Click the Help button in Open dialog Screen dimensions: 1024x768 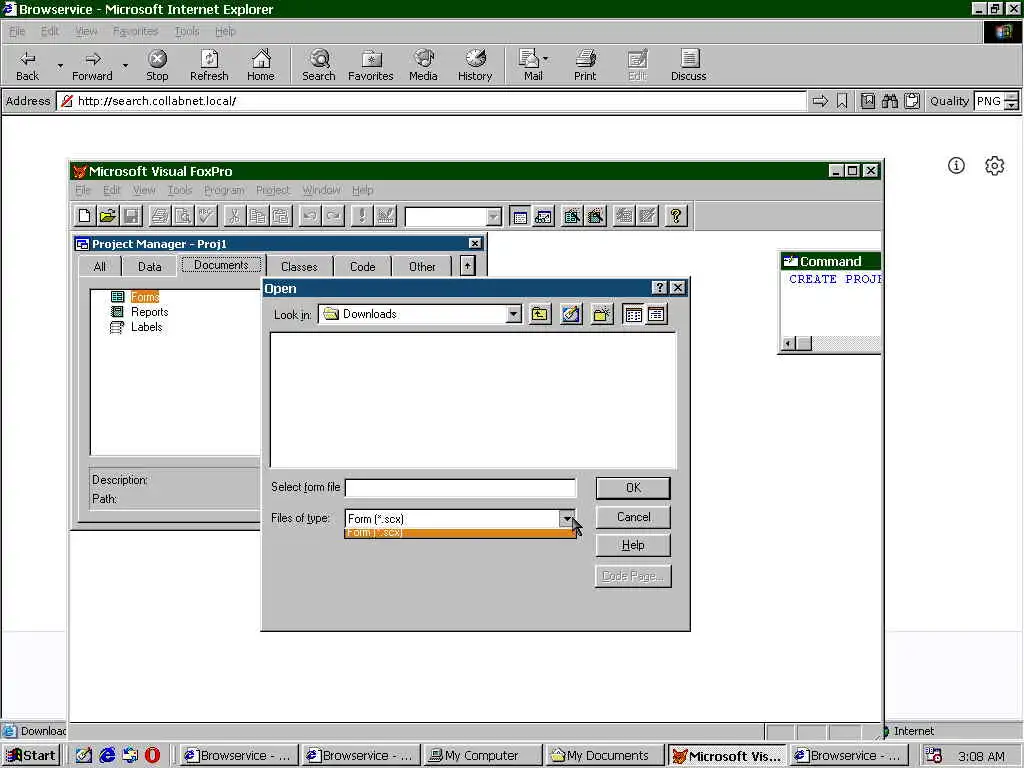tap(633, 545)
